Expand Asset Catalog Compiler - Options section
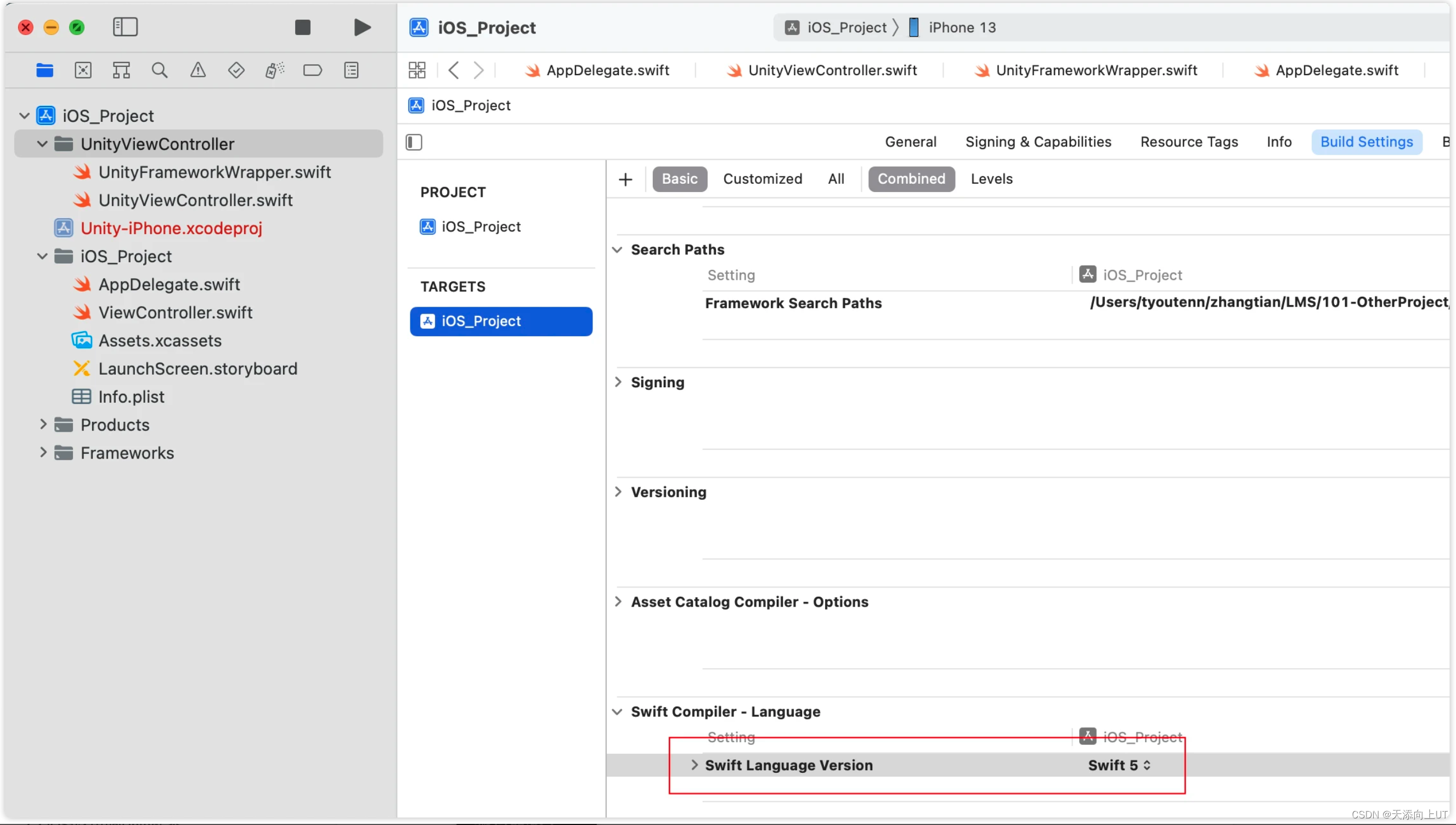Image resolution: width=1456 pixels, height=825 pixels. pos(618,602)
